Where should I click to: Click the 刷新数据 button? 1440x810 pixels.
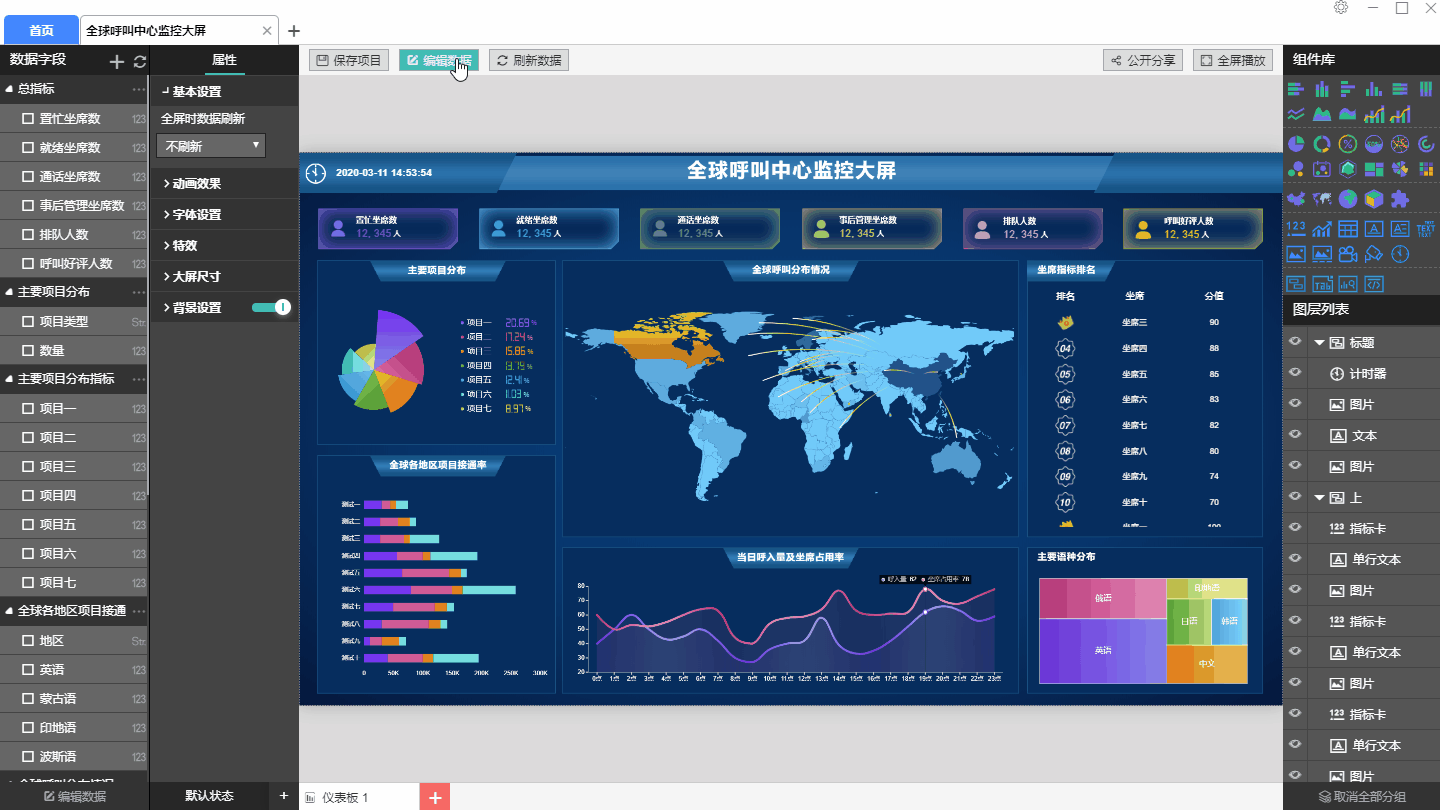click(x=529, y=60)
